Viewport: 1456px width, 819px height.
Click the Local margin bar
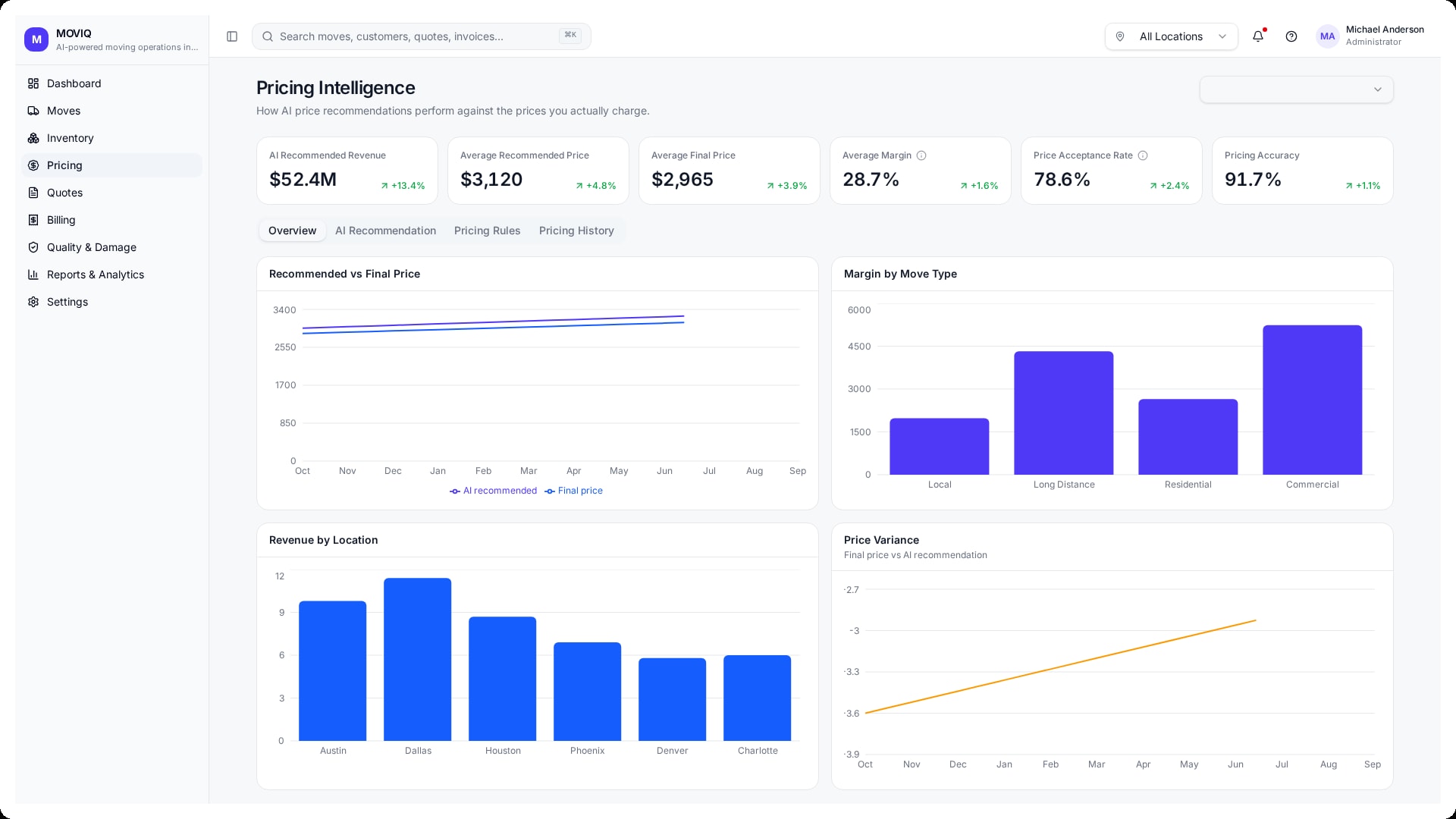(x=940, y=447)
